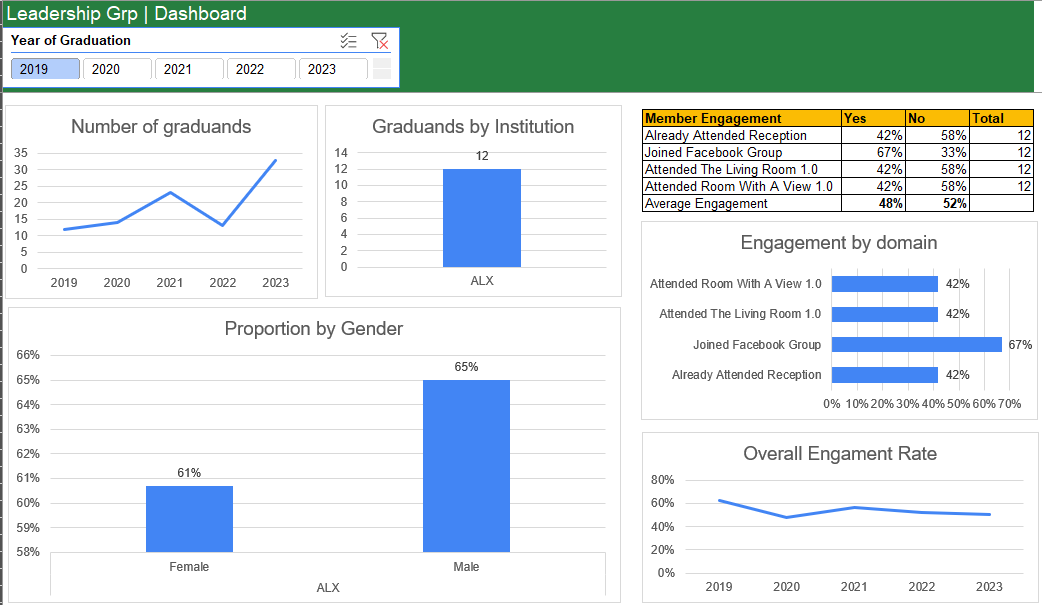Click the Overall Engagment Rate chart title

point(840,454)
